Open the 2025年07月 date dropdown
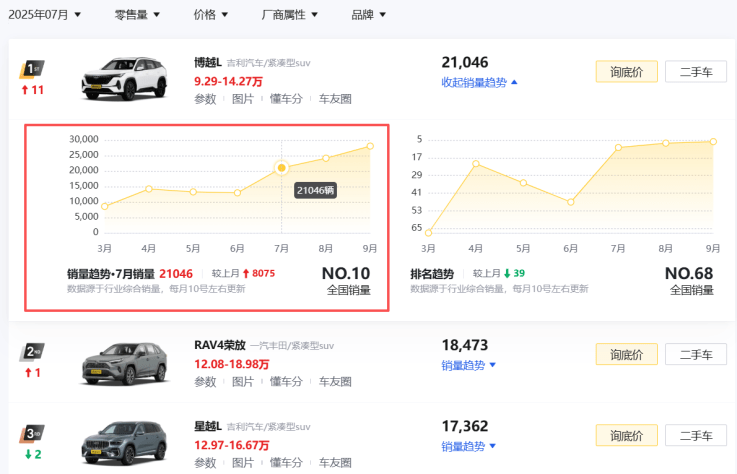 pyautogui.click(x=45, y=15)
